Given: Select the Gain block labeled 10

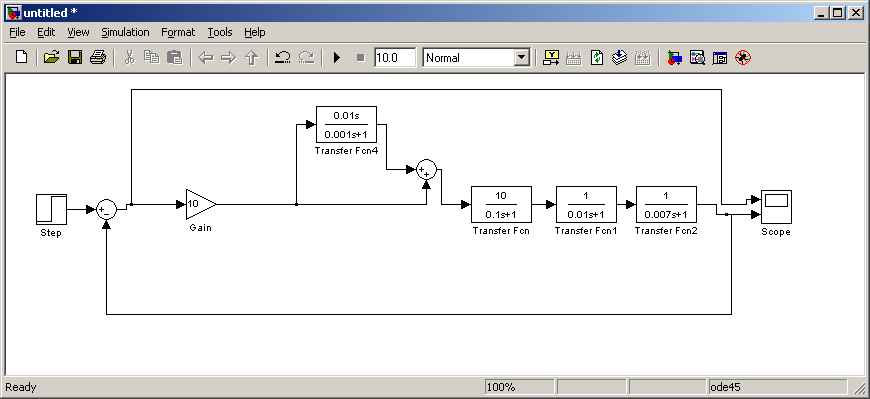Looking at the screenshot, I should click(x=201, y=204).
